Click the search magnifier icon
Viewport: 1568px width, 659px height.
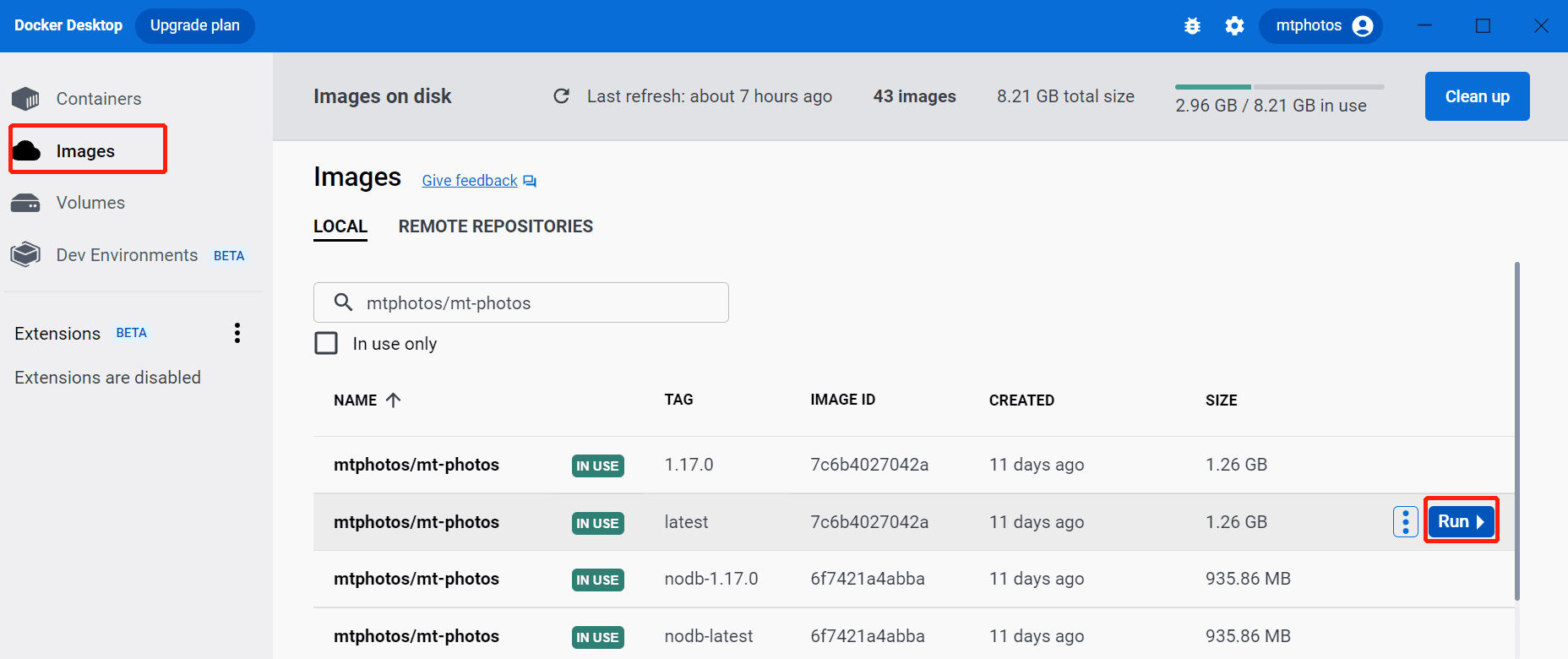click(x=343, y=302)
